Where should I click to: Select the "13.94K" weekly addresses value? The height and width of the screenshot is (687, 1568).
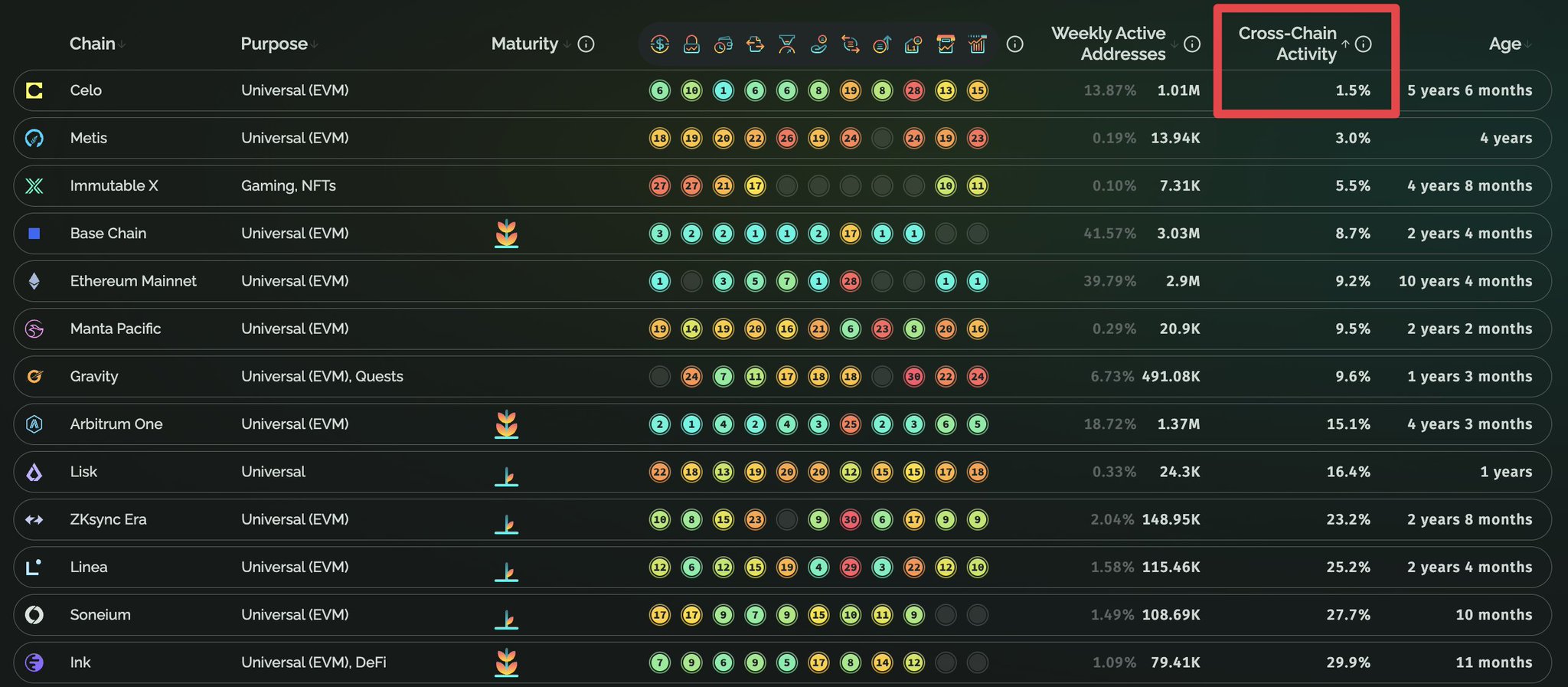pos(1175,138)
